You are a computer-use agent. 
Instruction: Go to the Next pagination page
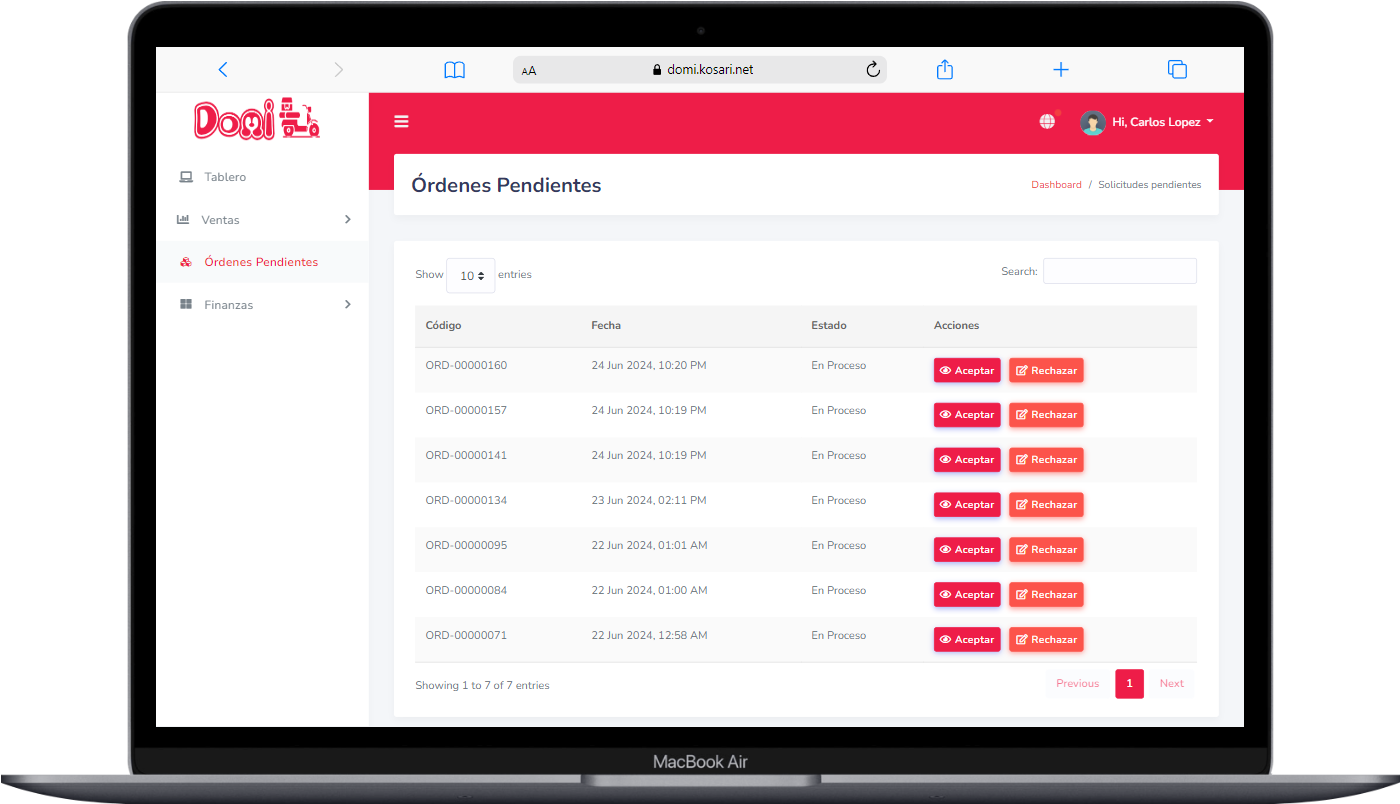click(x=1171, y=684)
